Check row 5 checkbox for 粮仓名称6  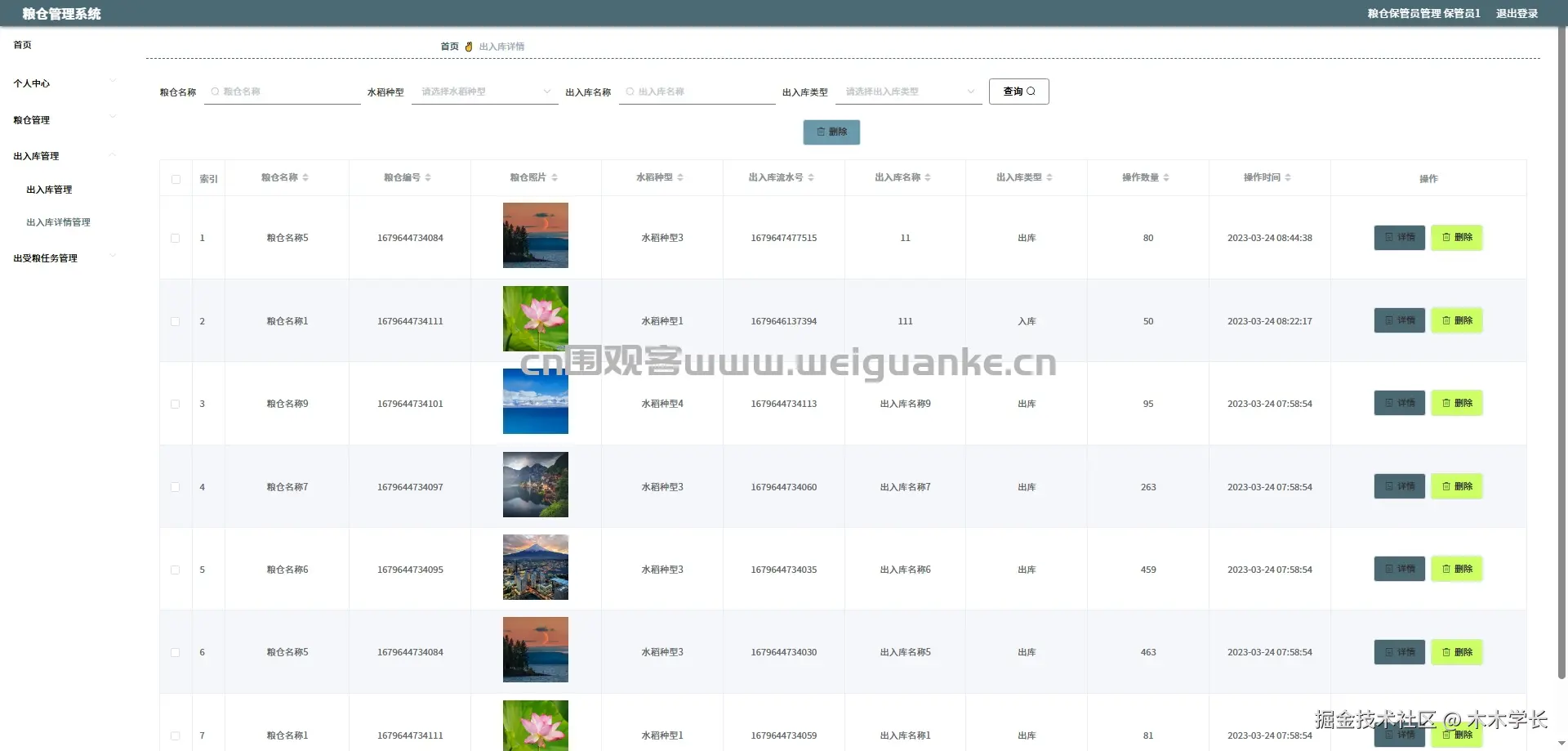(176, 570)
